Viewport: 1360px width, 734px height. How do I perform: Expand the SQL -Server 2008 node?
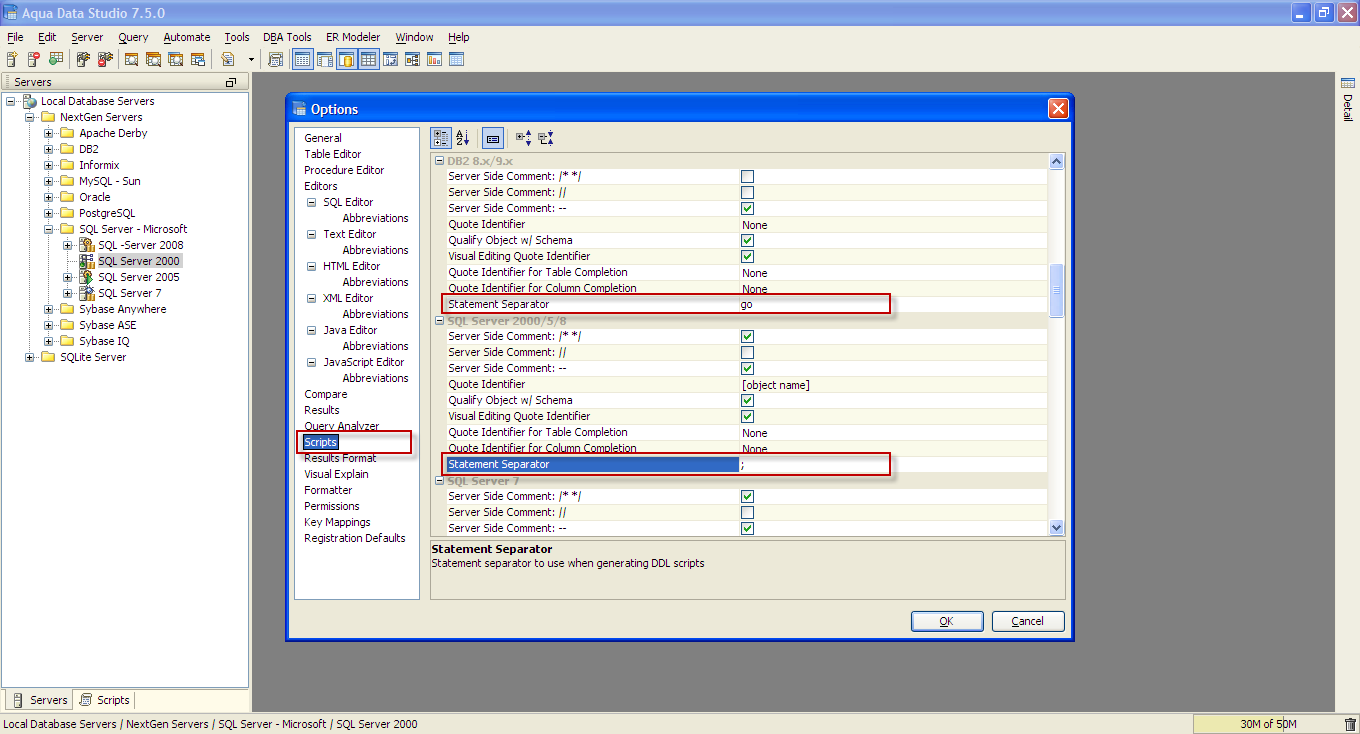[x=67, y=245]
